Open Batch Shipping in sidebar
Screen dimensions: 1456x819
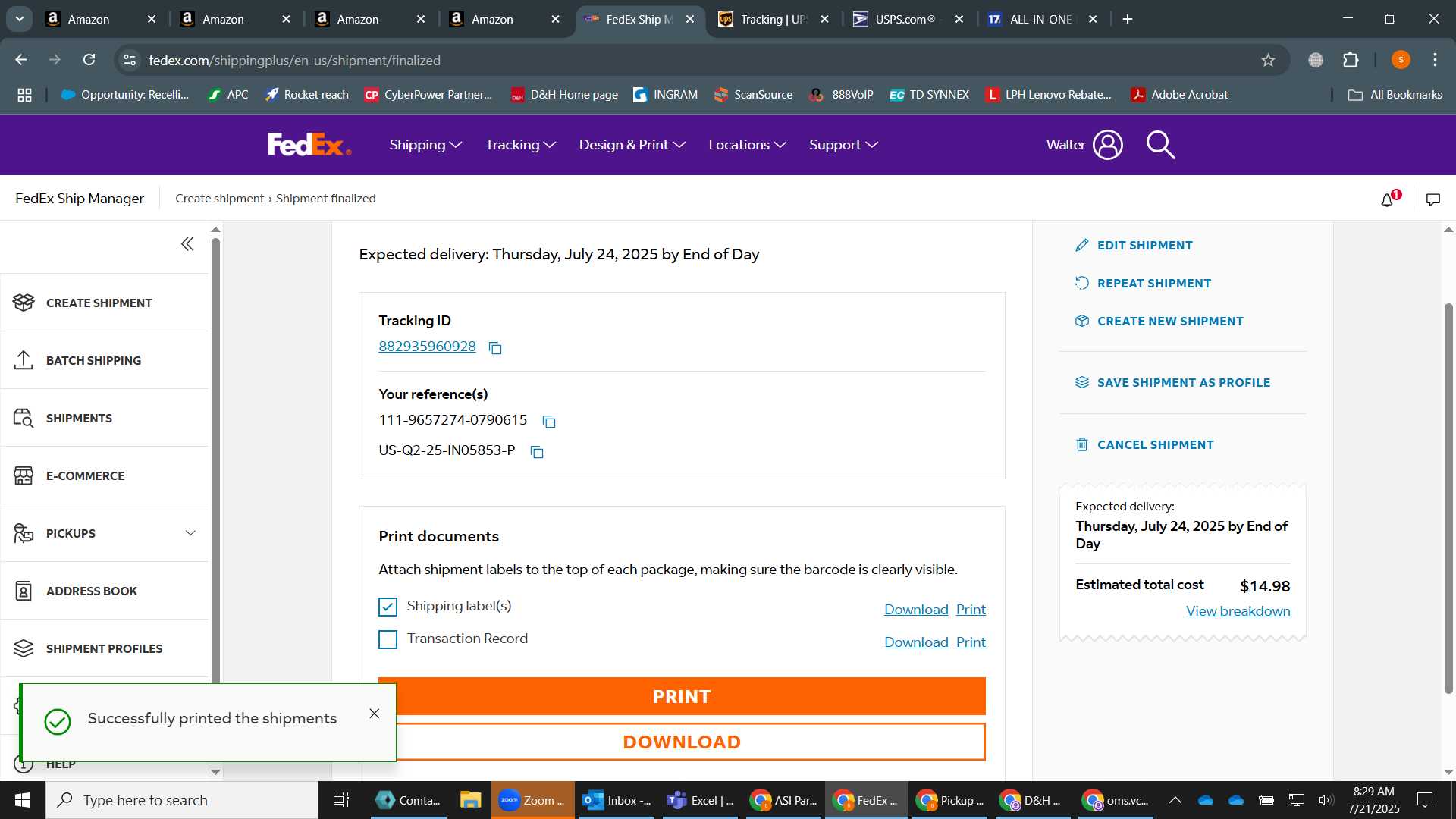tap(105, 360)
